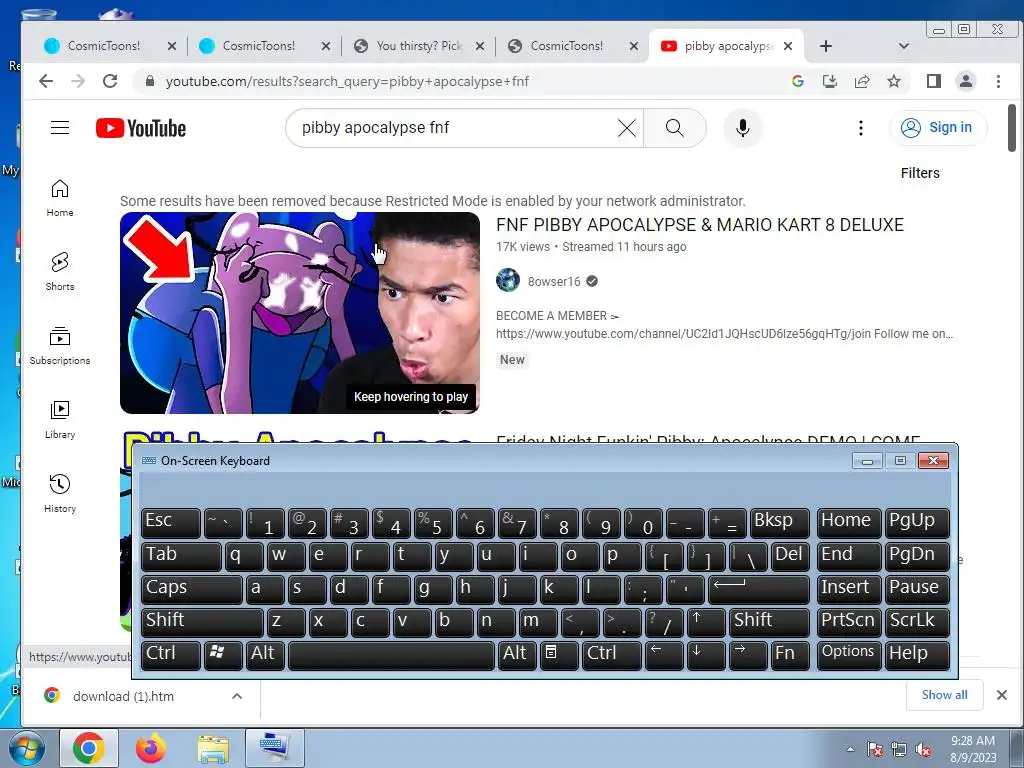Open Home in YouTube sidebar

(x=60, y=198)
